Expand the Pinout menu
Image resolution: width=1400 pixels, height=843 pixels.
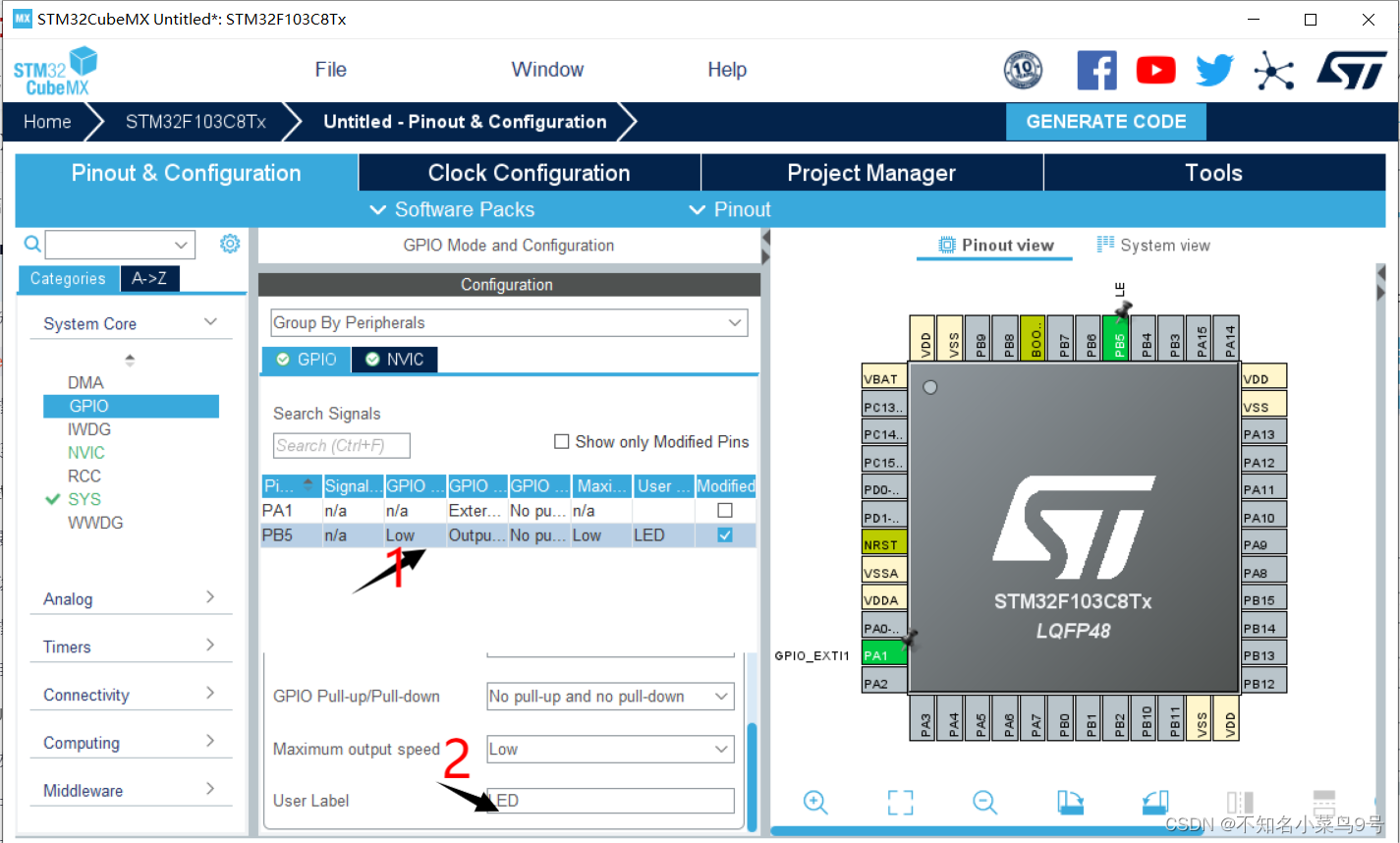pyautogui.click(x=730, y=209)
